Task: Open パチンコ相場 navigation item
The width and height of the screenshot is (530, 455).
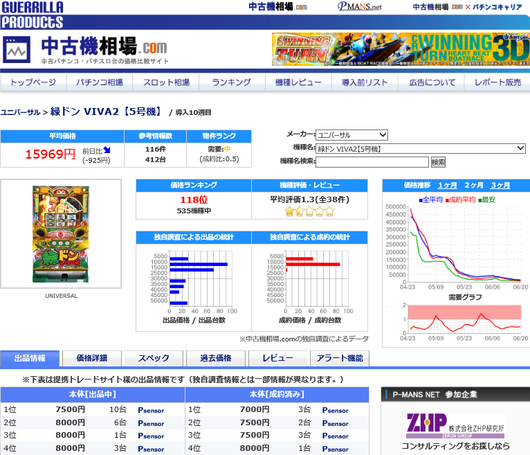Action: pyautogui.click(x=99, y=82)
